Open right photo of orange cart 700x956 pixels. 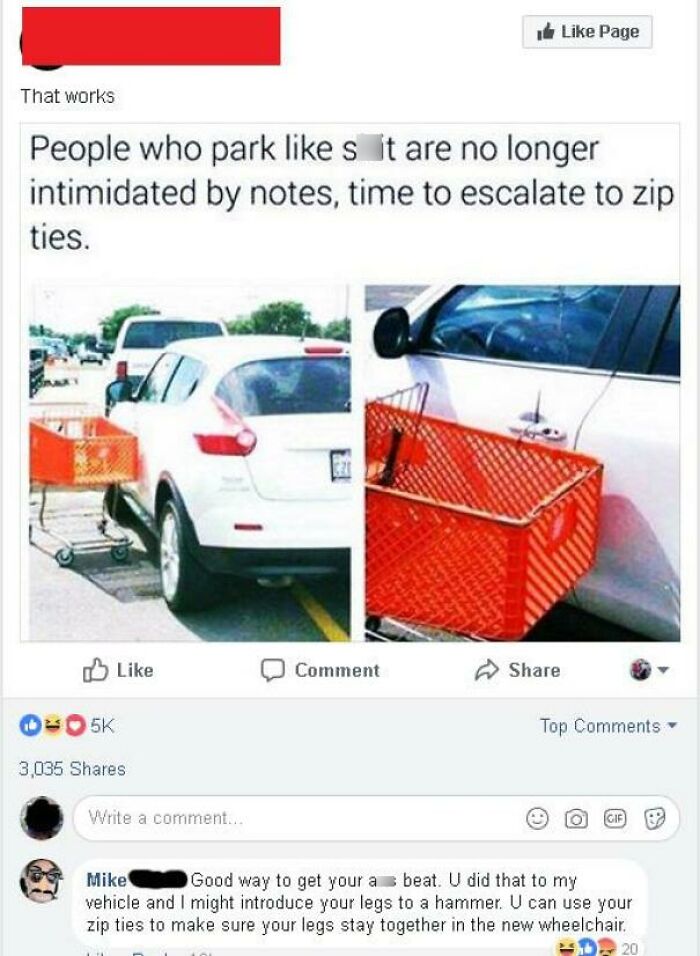(523, 462)
